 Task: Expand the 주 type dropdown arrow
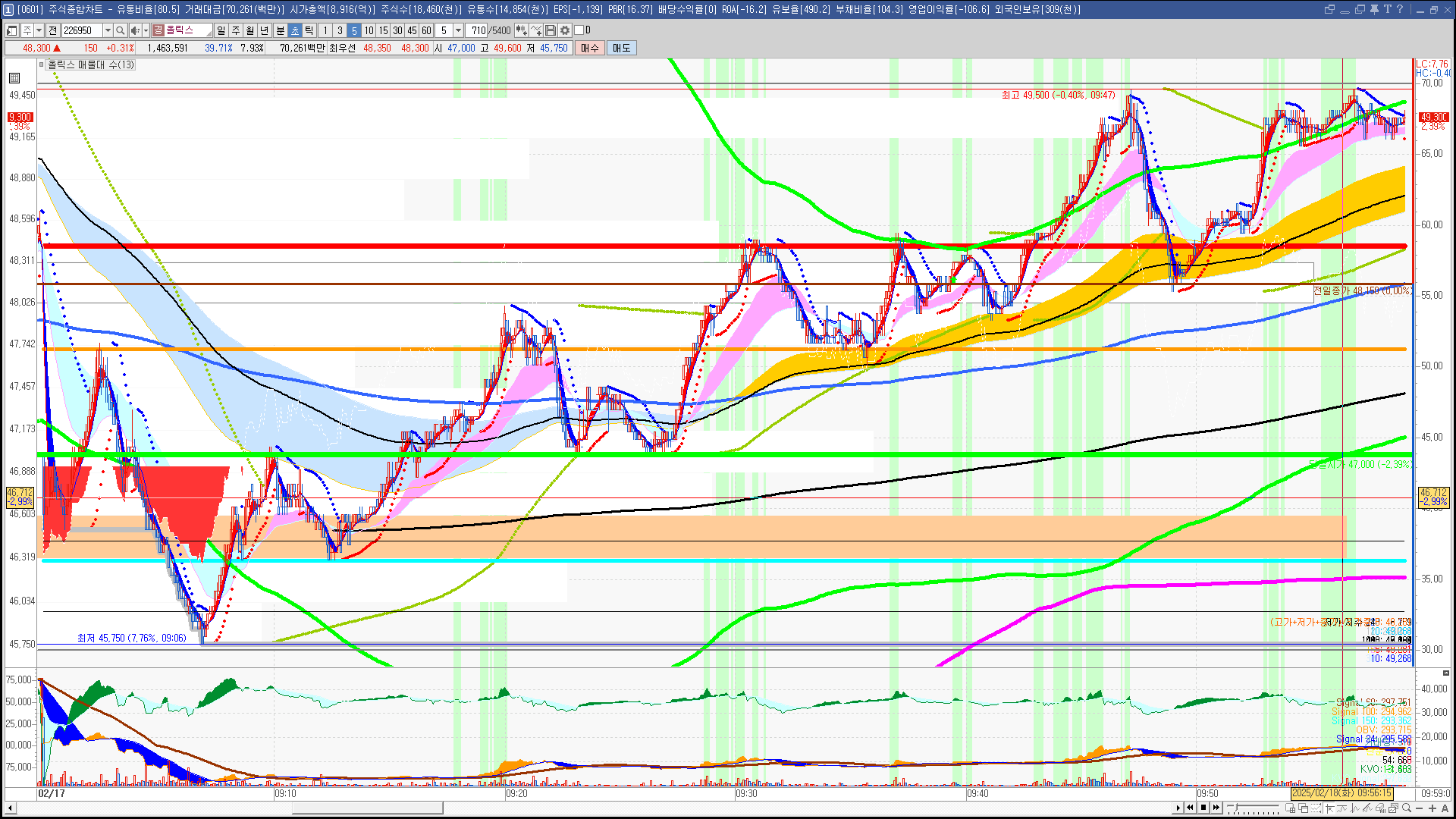[x=39, y=30]
